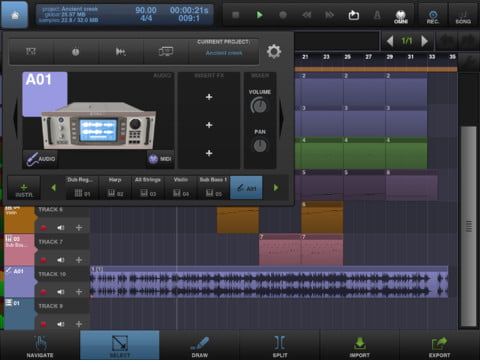Open the Export function
Image resolution: width=480 pixels, height=360 pixels.
click(439, 346)
